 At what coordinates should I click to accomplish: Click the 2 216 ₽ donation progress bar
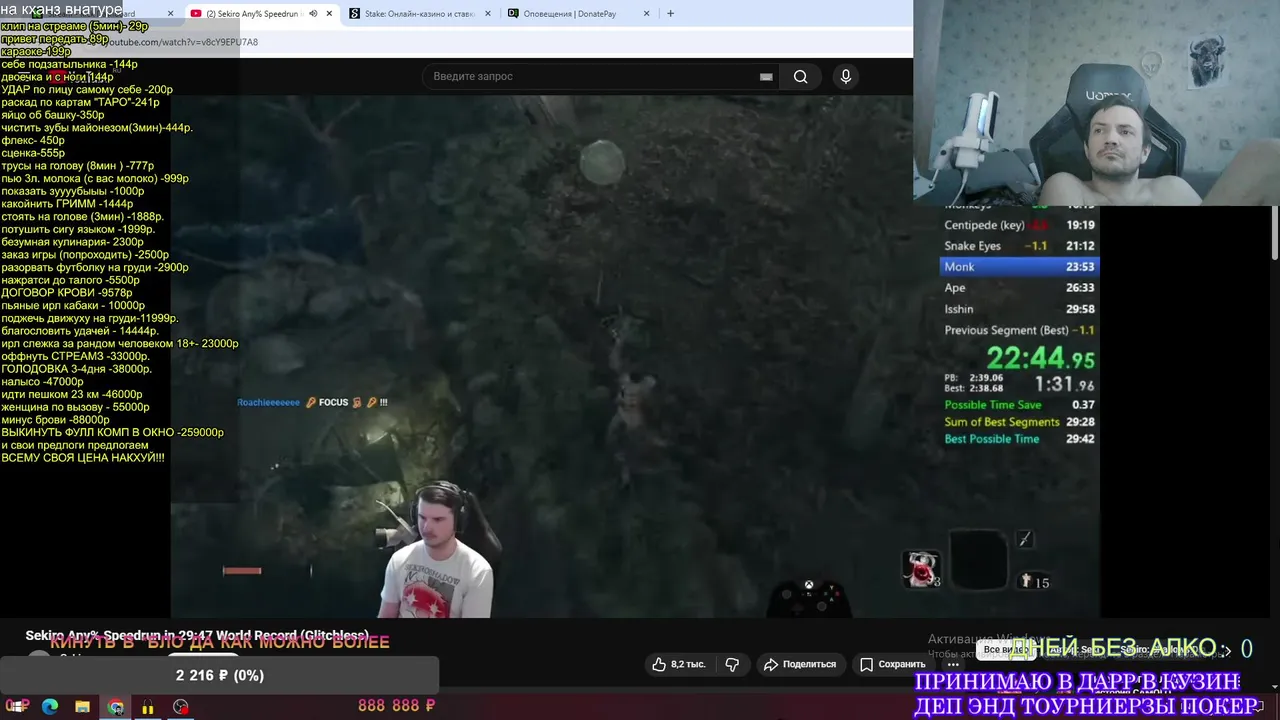tap(220, 675)
